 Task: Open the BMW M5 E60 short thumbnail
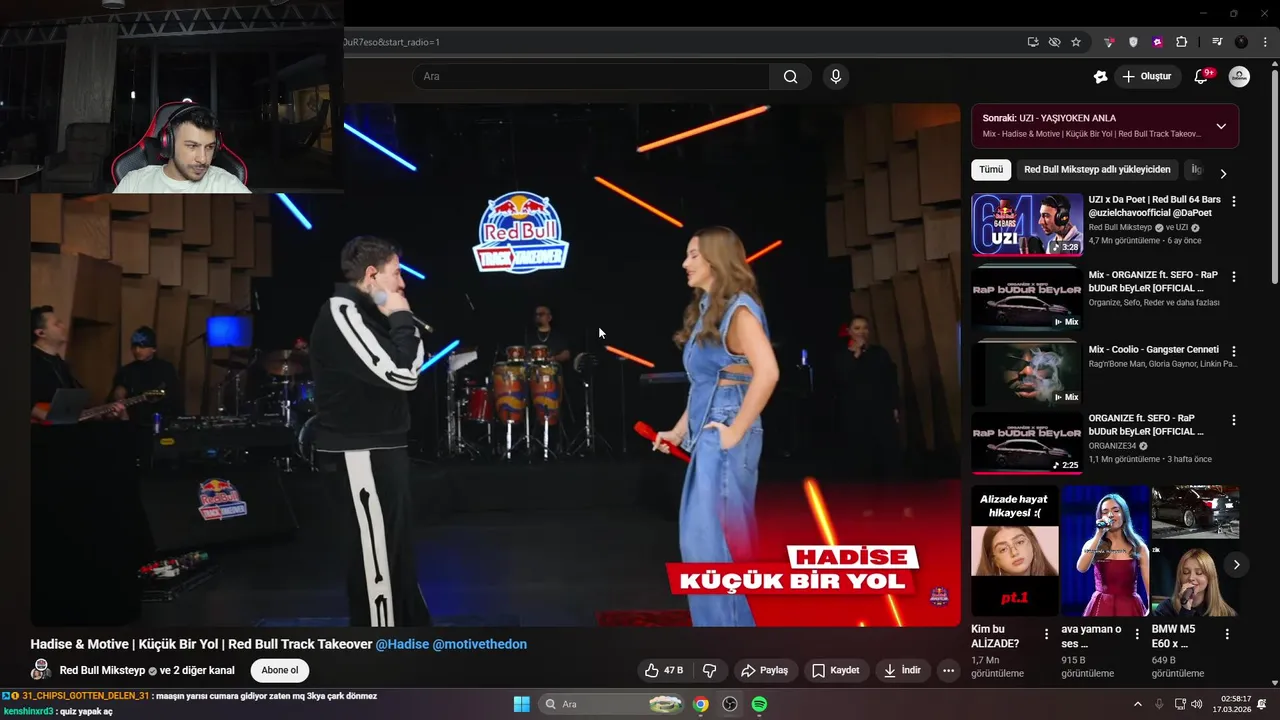coord(1195,551)
